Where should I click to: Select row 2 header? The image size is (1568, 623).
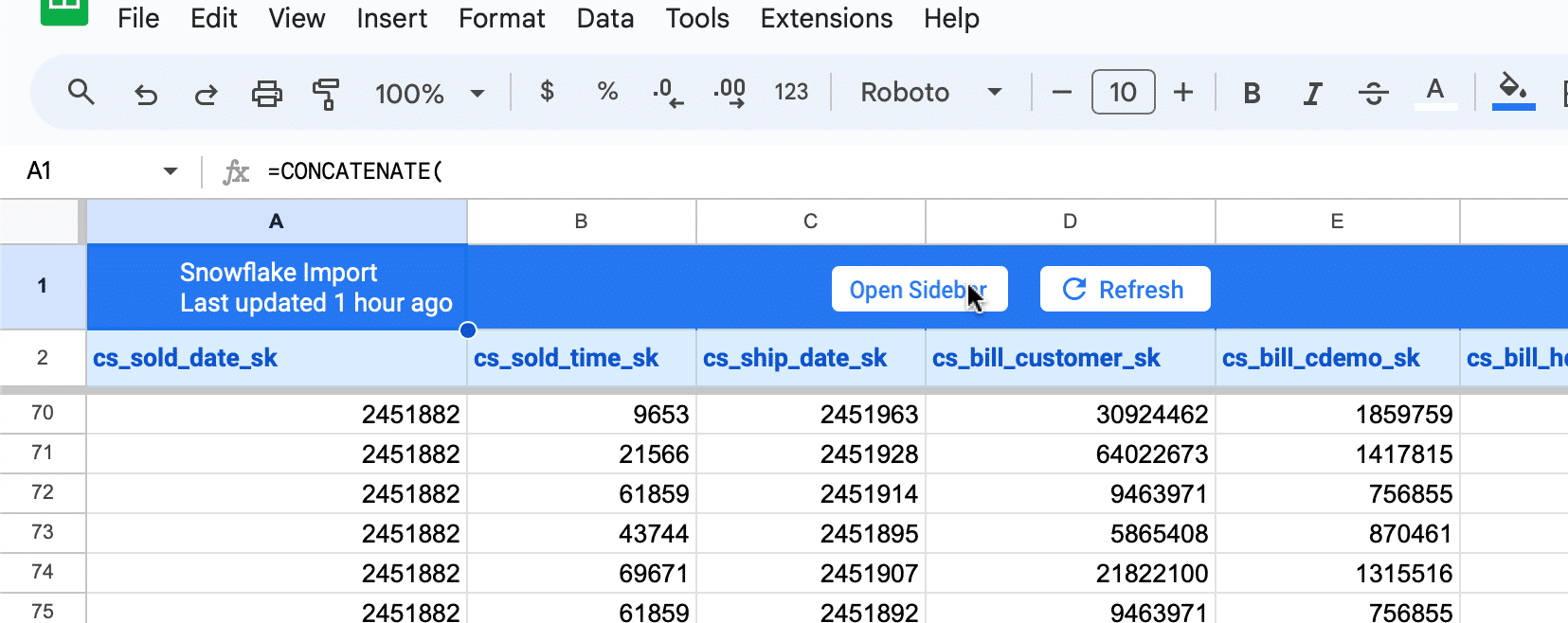click(43, 358)
